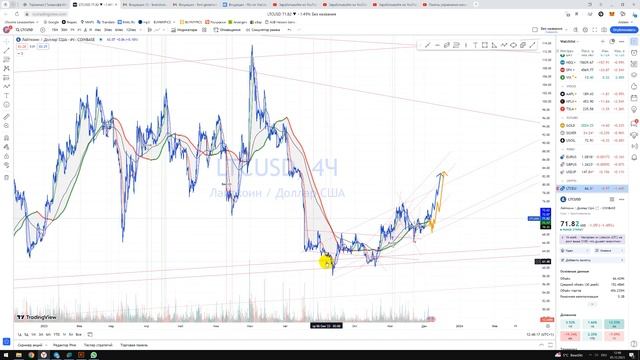Open the go-to-date calendar icon in bottom bar
Screen dimensions: 640x360
(90, 334)
